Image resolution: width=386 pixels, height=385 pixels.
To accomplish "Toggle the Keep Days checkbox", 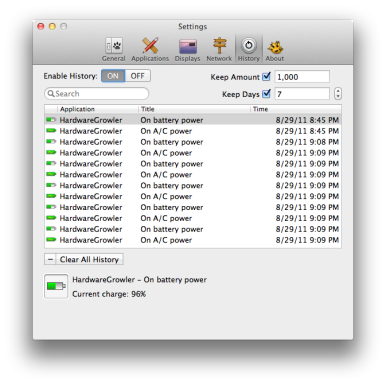I will (x=266, y=94).
